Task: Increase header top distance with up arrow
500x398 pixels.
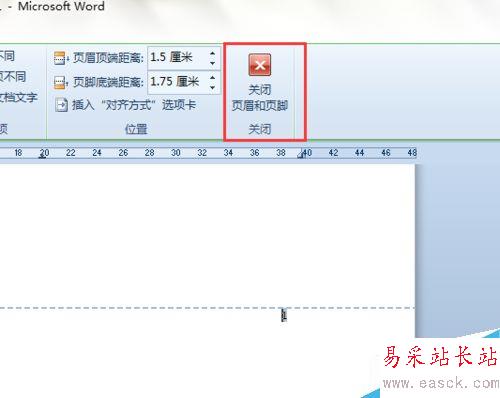Action: pyautogui.click(x=213, y=53)
